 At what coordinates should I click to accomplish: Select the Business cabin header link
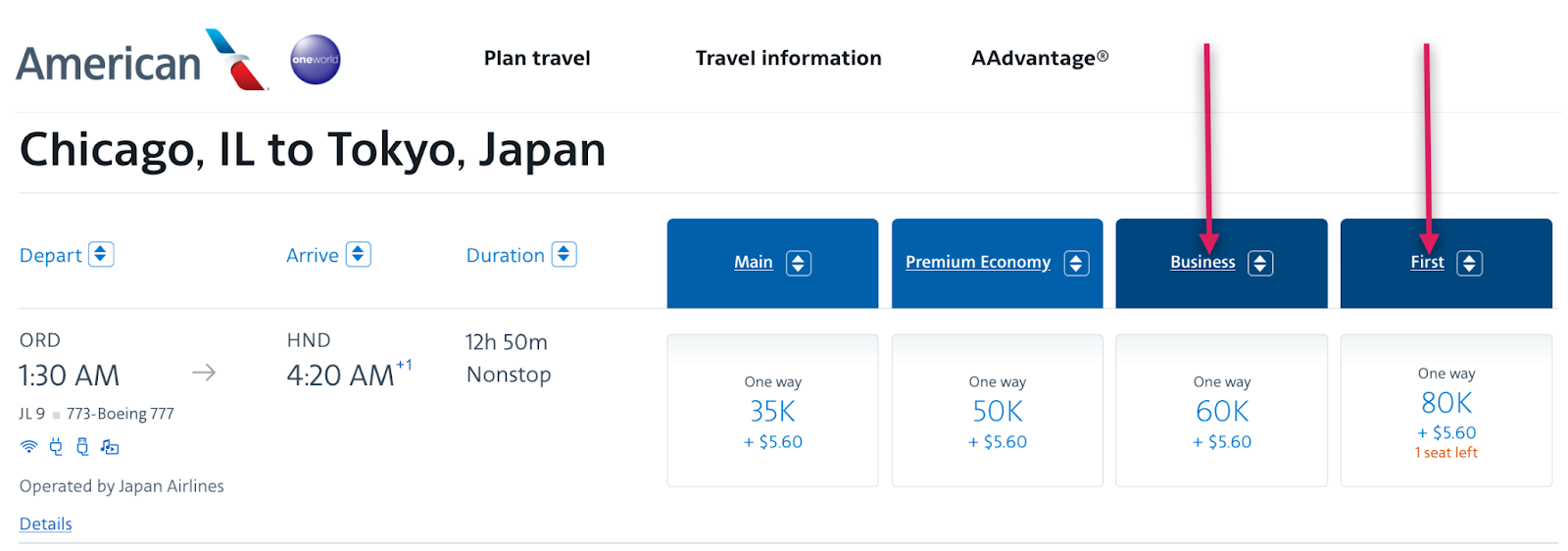(x=1202, y=263)
